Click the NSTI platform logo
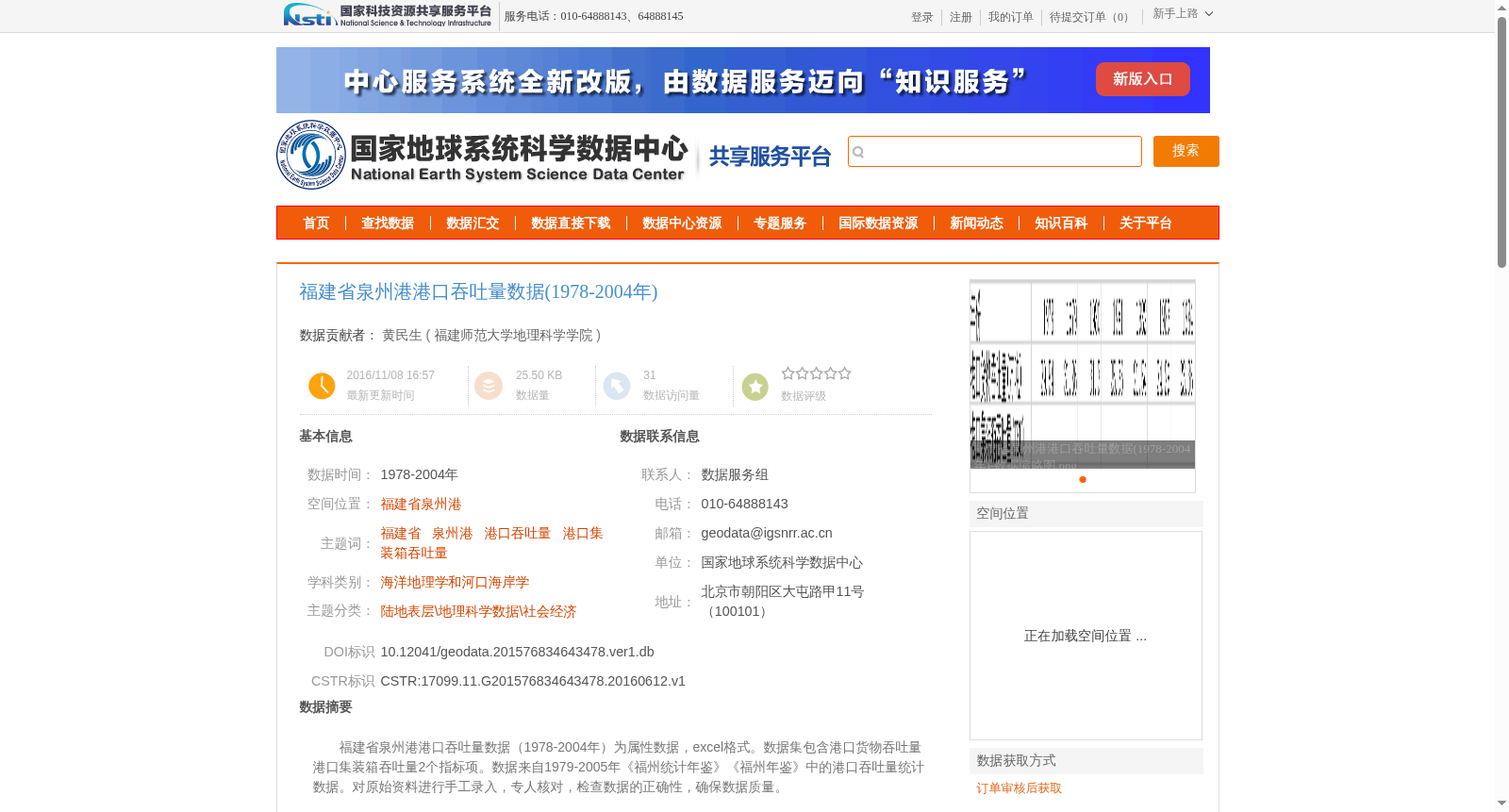 click(x=387, y=15)
